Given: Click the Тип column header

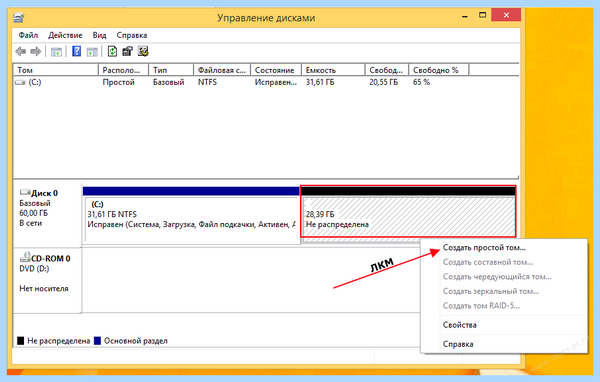Looking at the screenshot, I should pos(171,70).
